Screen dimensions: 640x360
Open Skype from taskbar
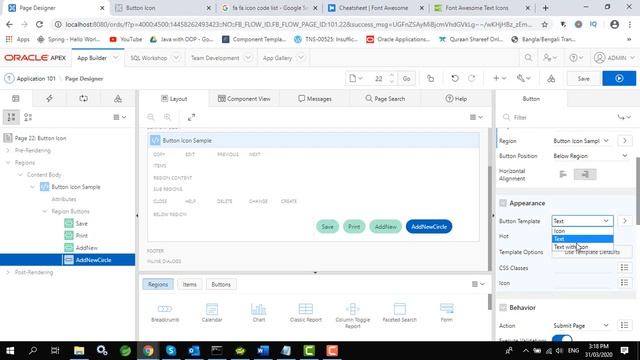tap(171, 350)
